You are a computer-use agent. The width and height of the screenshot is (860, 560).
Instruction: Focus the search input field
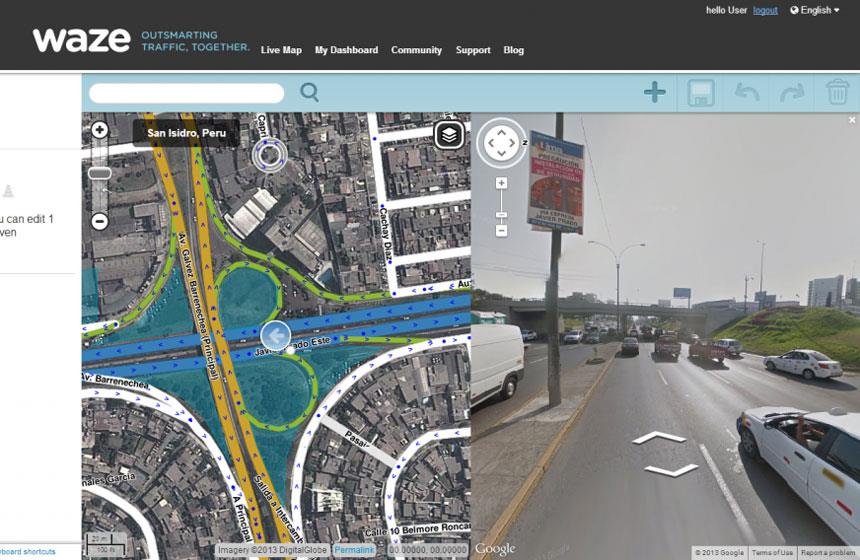click(187, 93)
